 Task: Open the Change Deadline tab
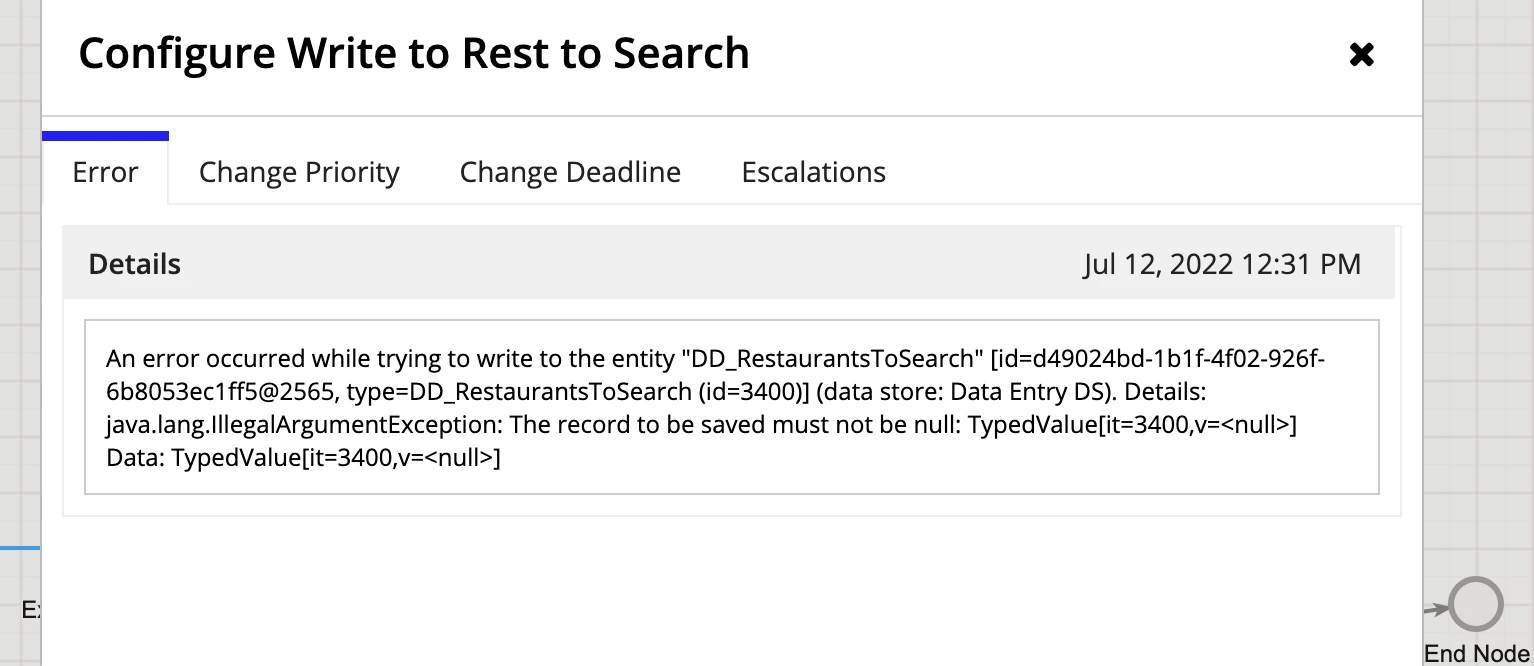[x=570, y=172]
